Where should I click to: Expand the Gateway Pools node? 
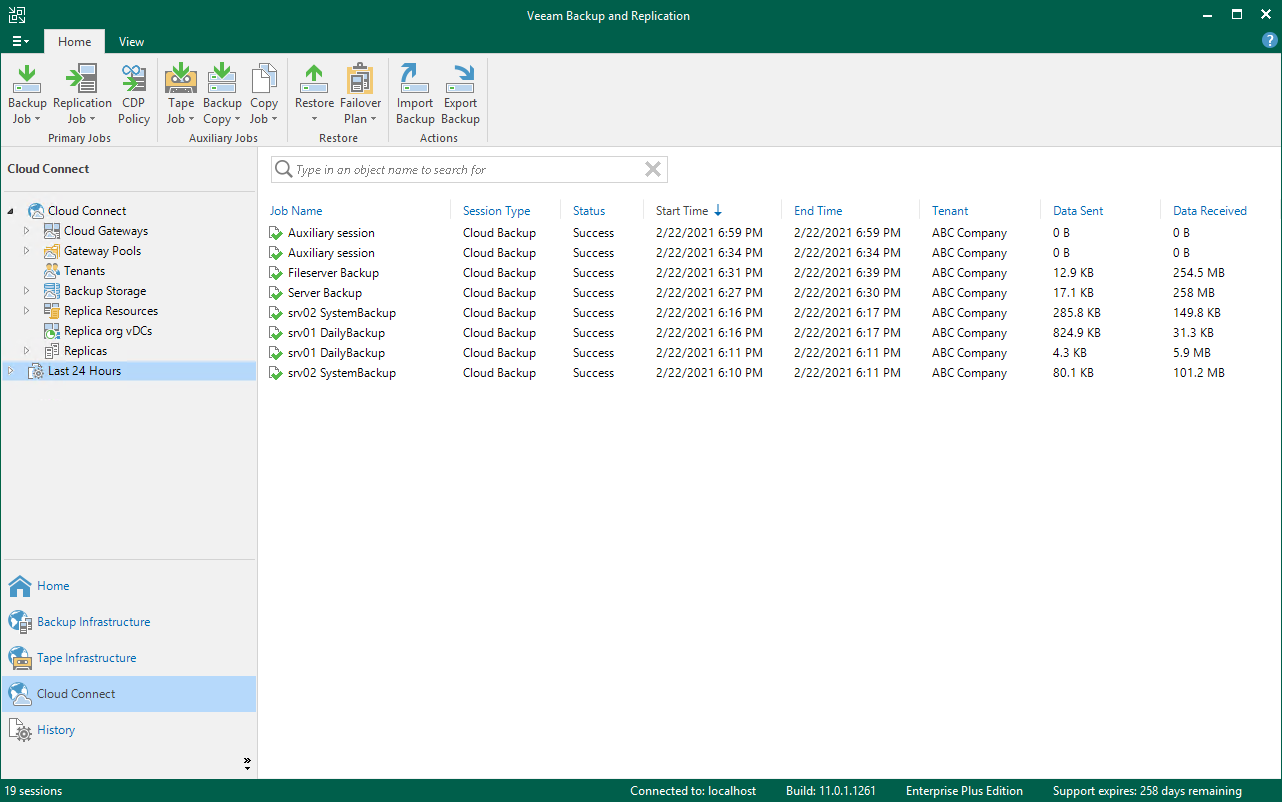click(x=27, y=251)
